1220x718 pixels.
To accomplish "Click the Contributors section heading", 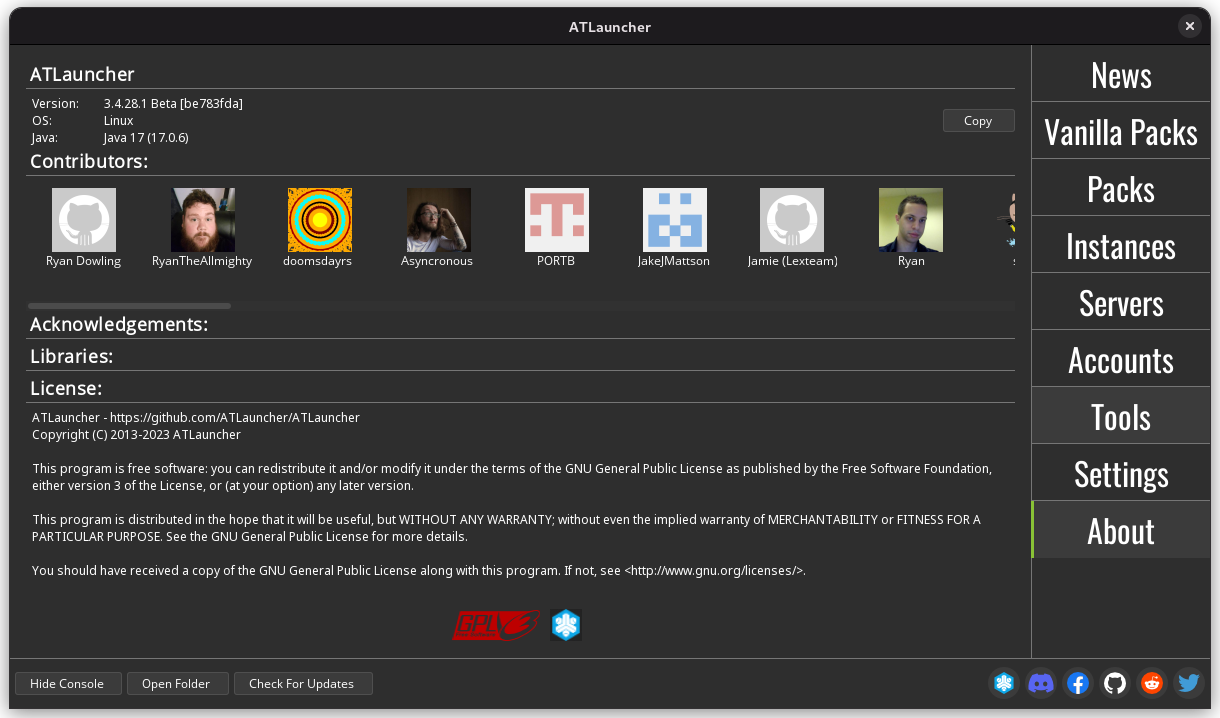I will [x=89, y=161].
